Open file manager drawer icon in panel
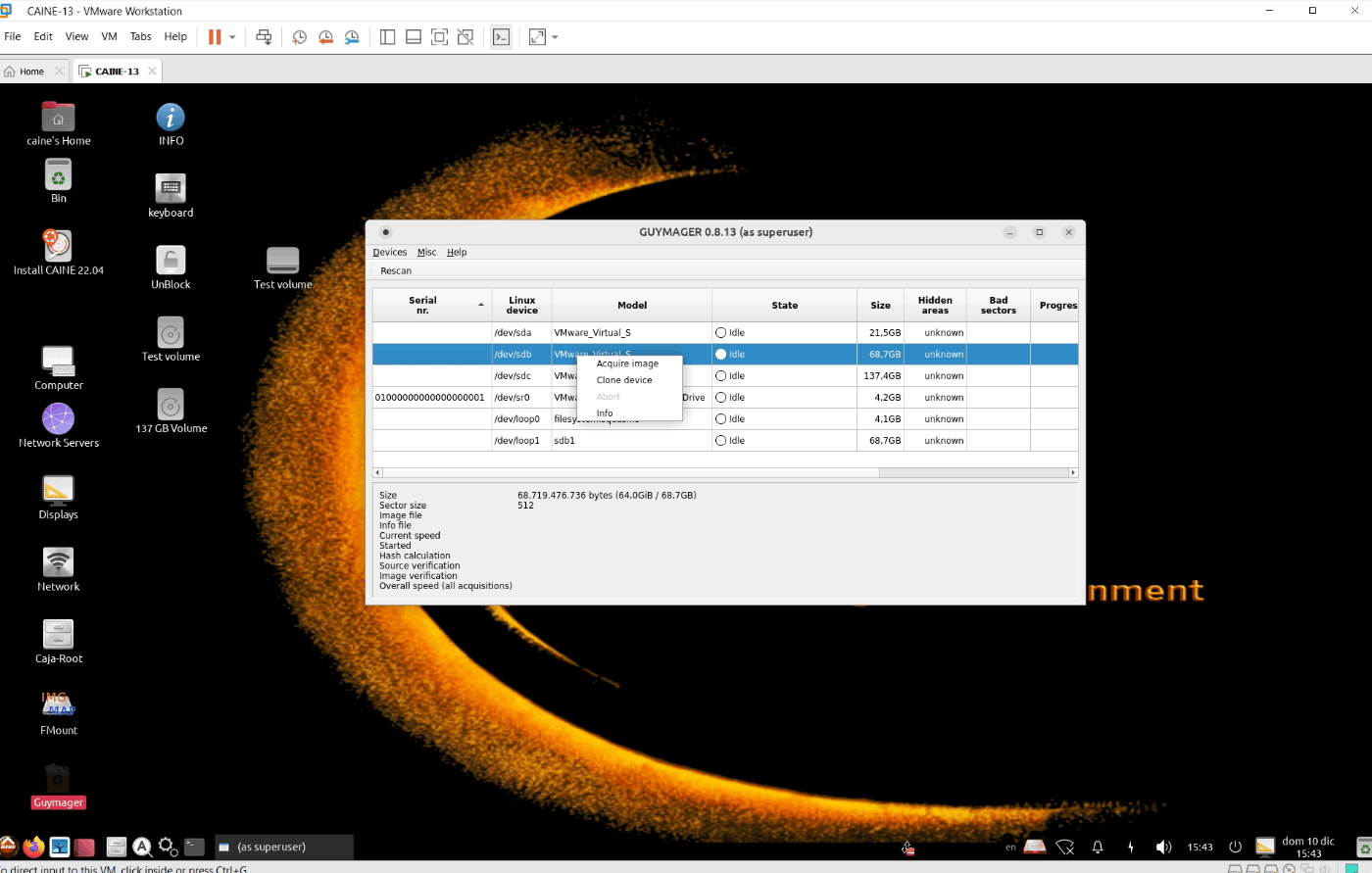The height and width of the screenshot is (873, 1372). coord(116,847)
